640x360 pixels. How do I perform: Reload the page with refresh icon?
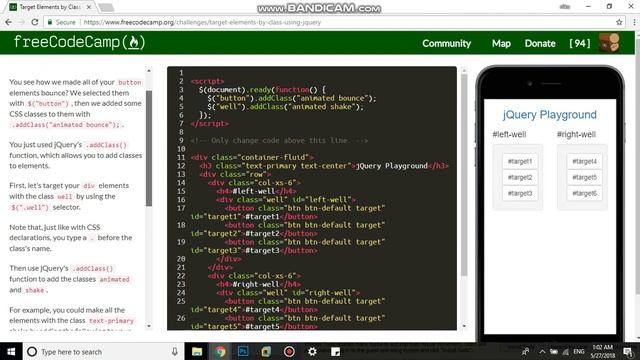click(x=35, y=22)
